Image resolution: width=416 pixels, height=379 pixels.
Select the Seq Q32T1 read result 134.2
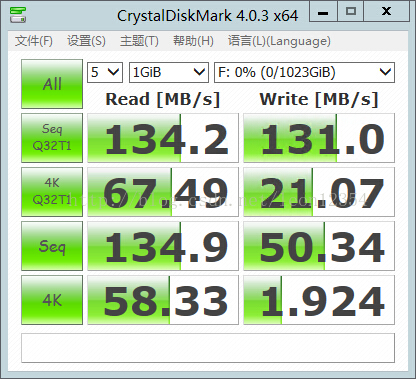[163, 138]
